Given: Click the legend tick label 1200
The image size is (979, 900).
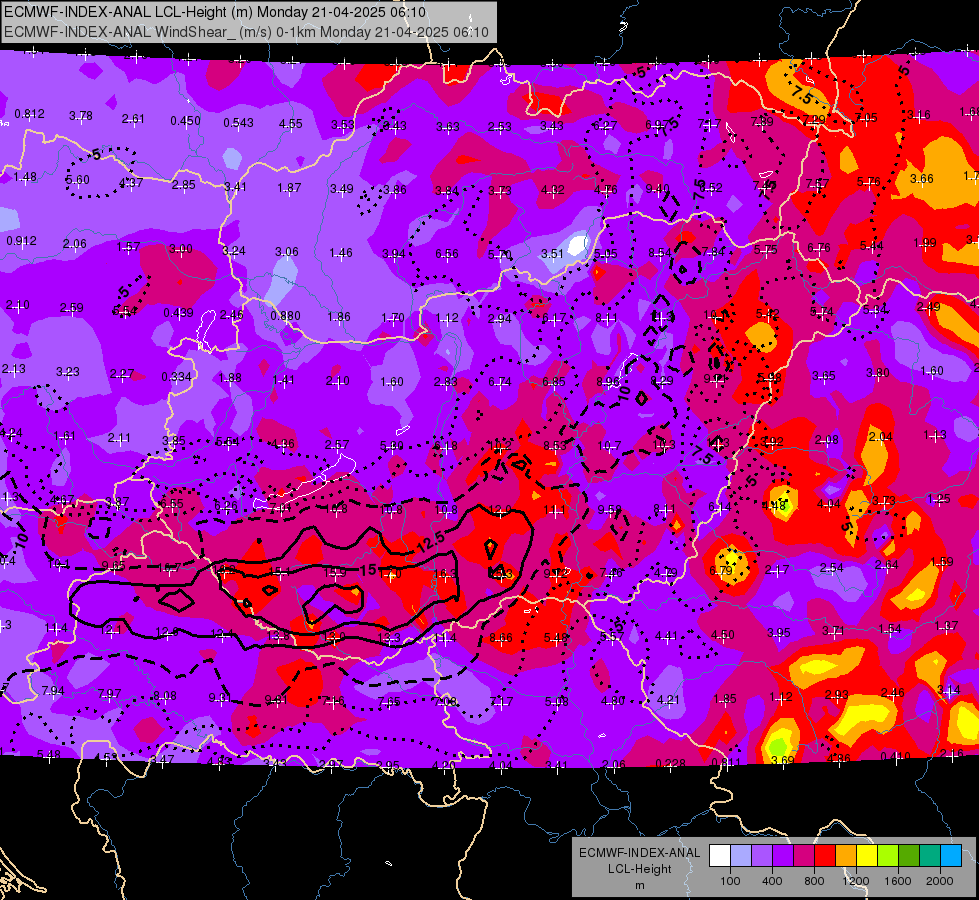Looking at the screenshot, I should 856,881.
